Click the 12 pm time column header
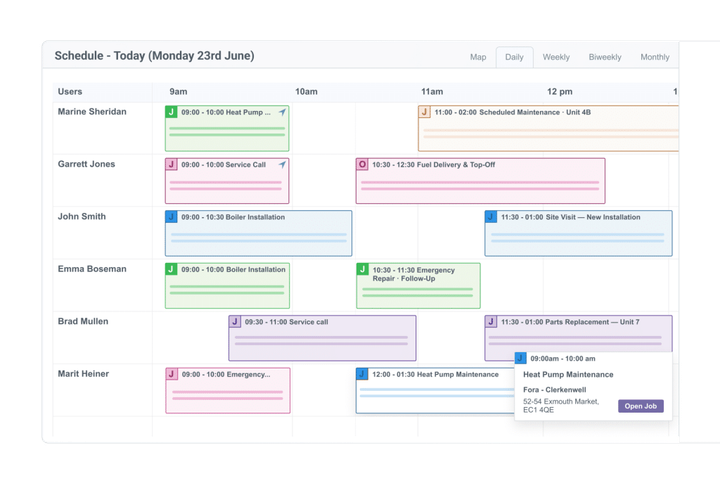720x485 pixels. pos(560,91)
